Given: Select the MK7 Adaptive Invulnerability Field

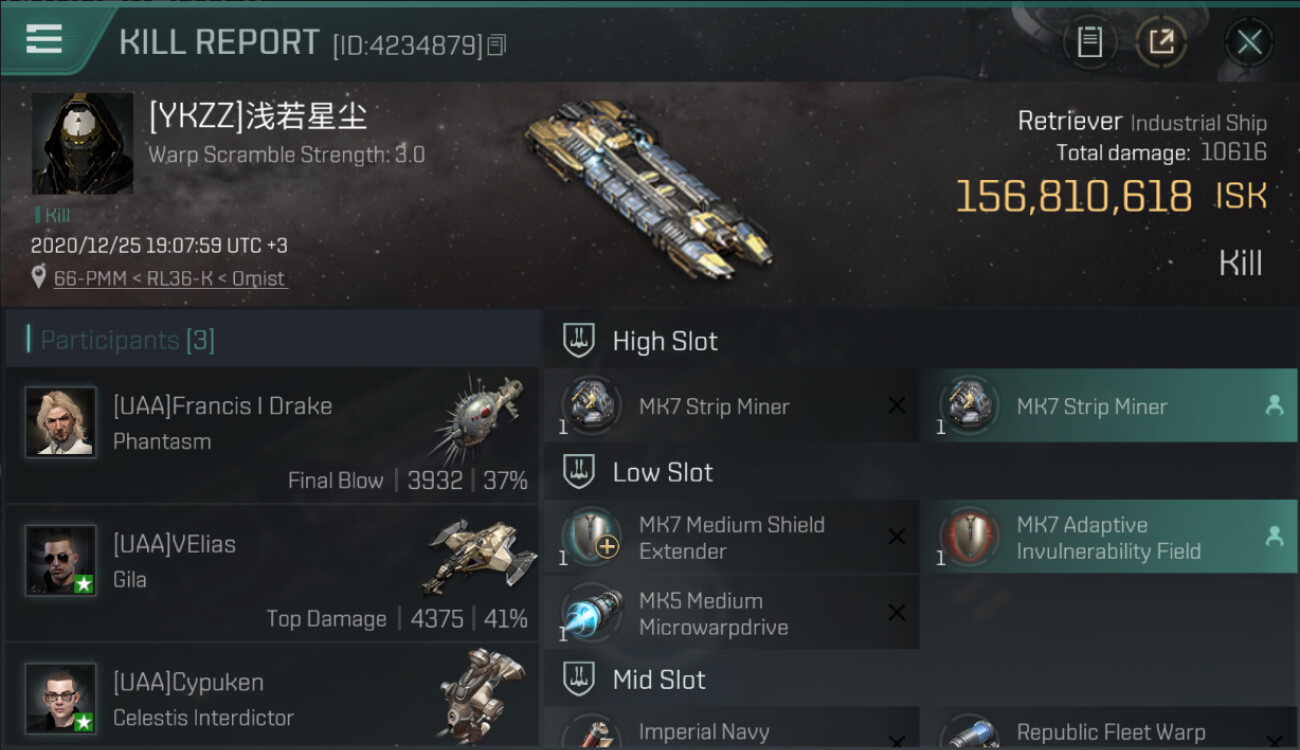Looking at the screenshot, I should (x=1109, y=537).
